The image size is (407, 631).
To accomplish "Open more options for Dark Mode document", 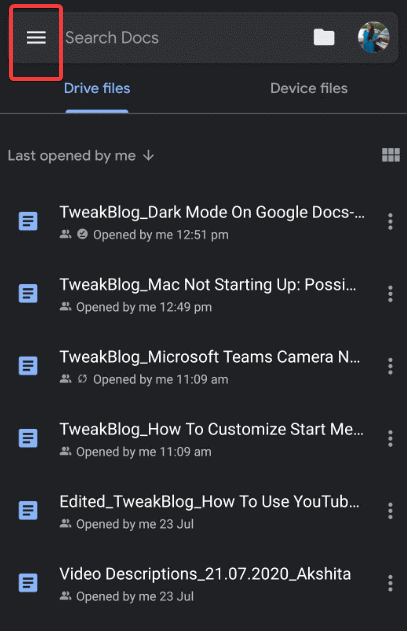I will [390, 222].
